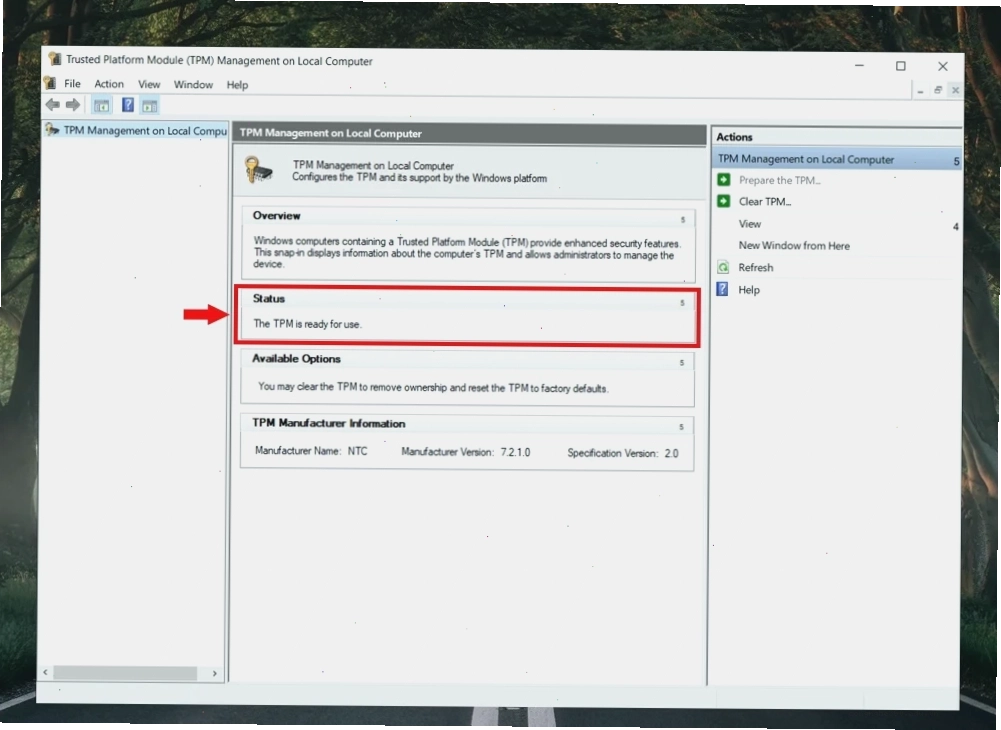Open the Window menu
The height and width of the screenshot is (730, 1001).
click(193, 84)
